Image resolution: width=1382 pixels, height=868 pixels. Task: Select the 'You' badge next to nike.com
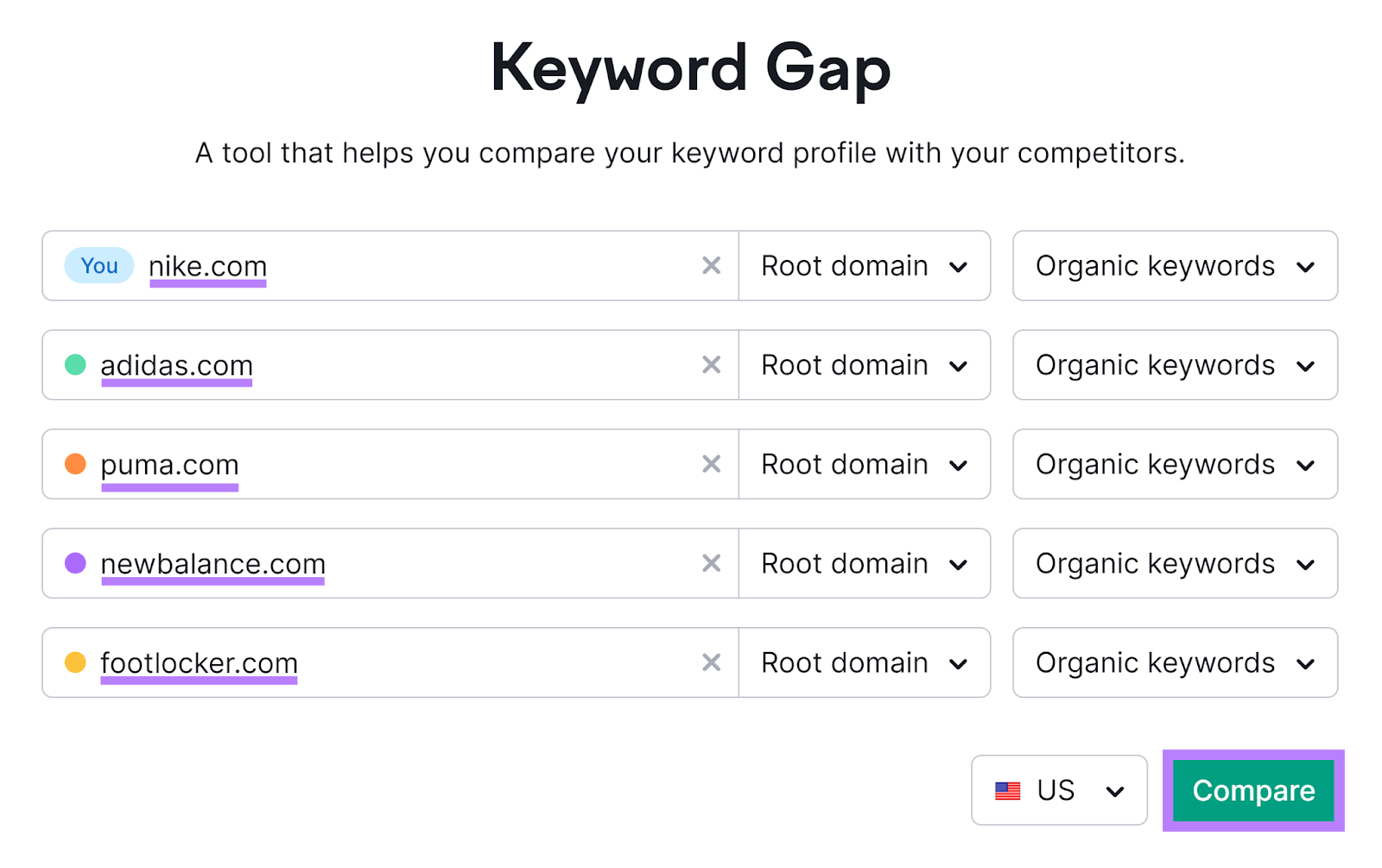pos(98,266)
